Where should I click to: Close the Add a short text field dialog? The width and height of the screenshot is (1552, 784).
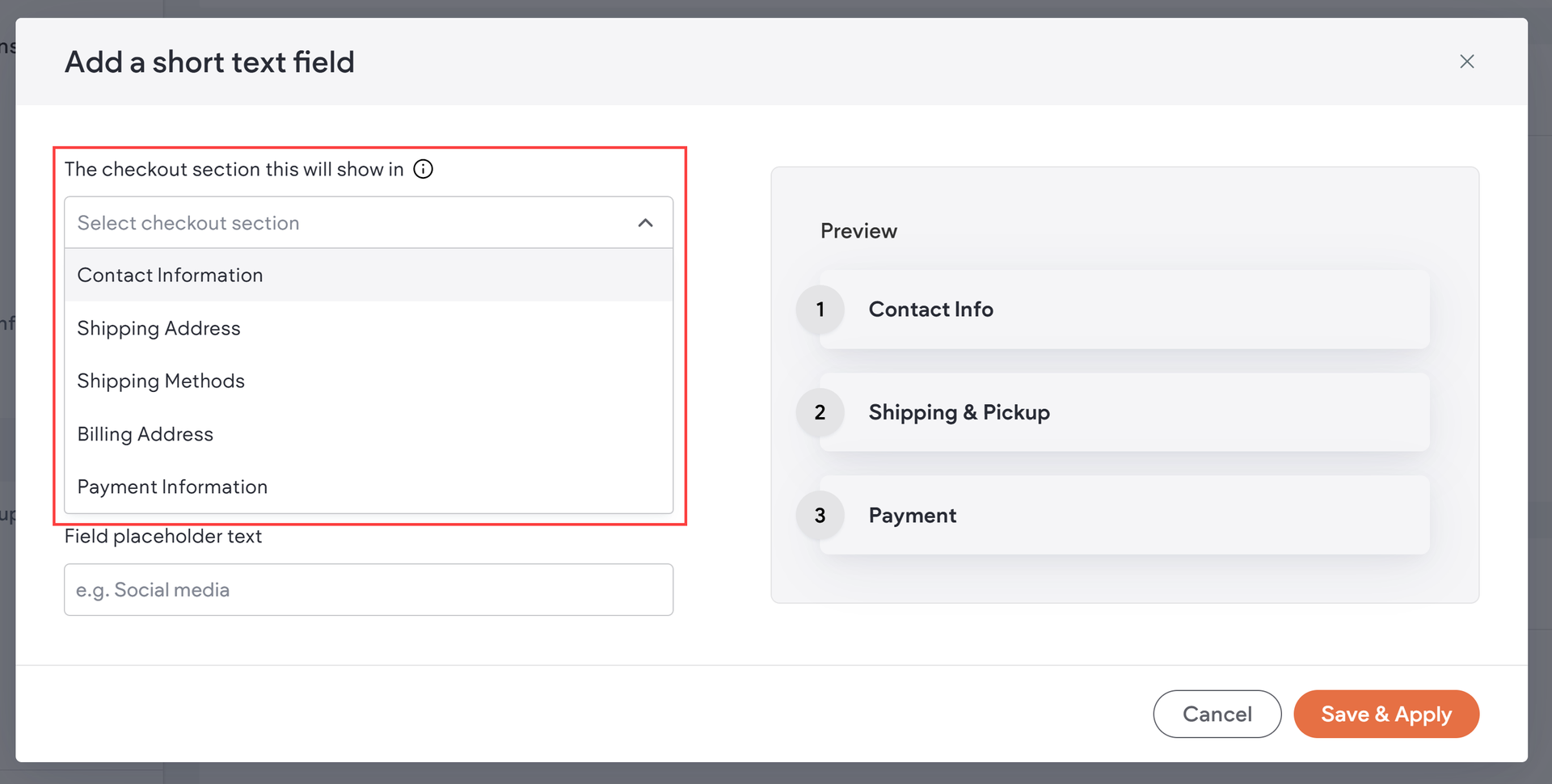[1466, 61]
